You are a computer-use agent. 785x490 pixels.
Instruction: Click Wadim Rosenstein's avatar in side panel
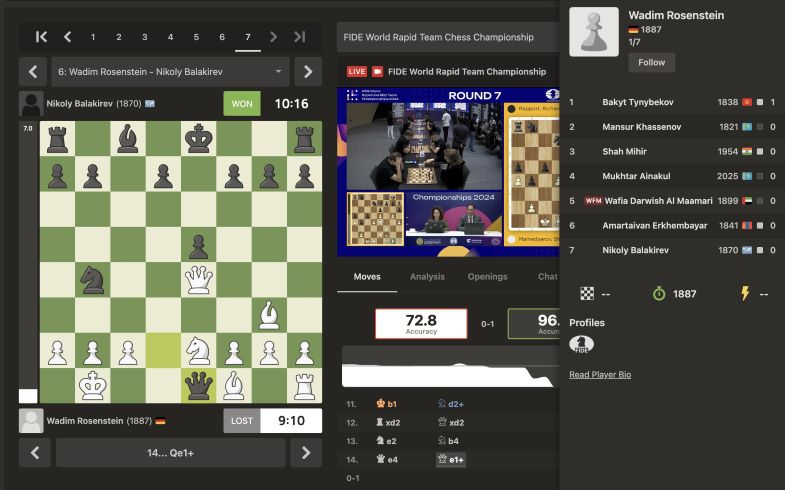coord(593,32)
